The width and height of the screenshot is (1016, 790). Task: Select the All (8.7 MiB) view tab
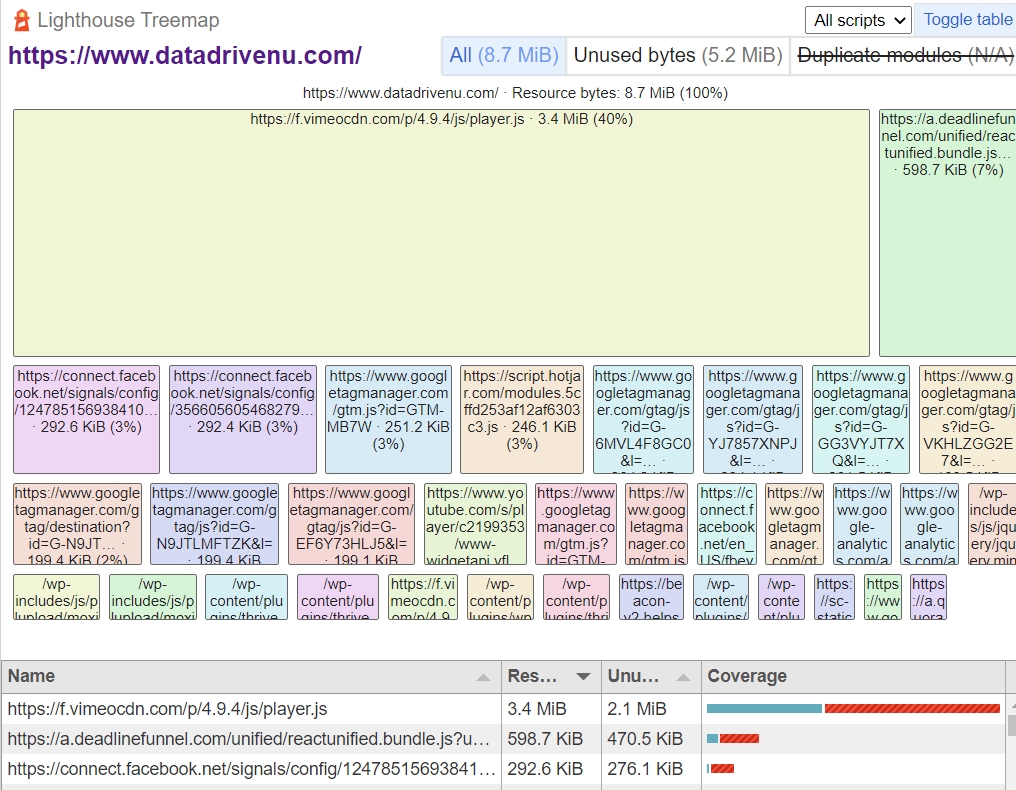pyautogui.click(x=504, y=55)
